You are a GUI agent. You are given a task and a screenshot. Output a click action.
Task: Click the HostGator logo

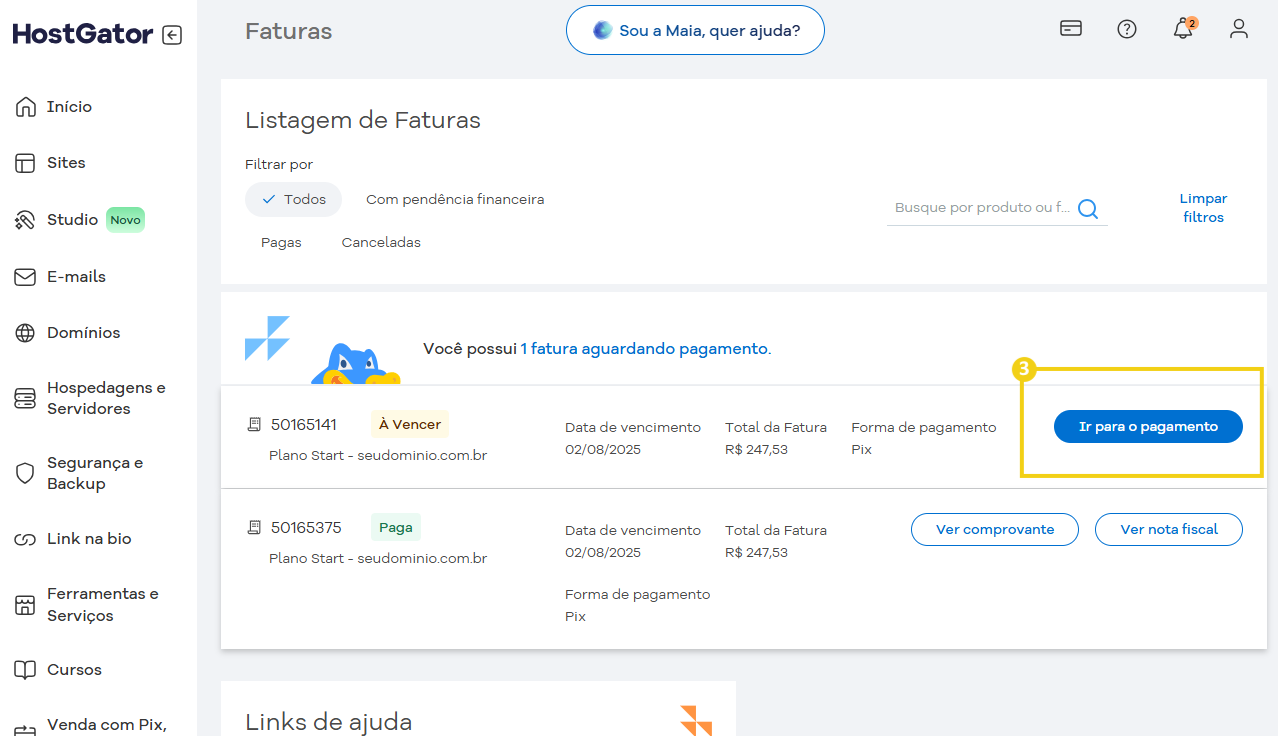83,34
